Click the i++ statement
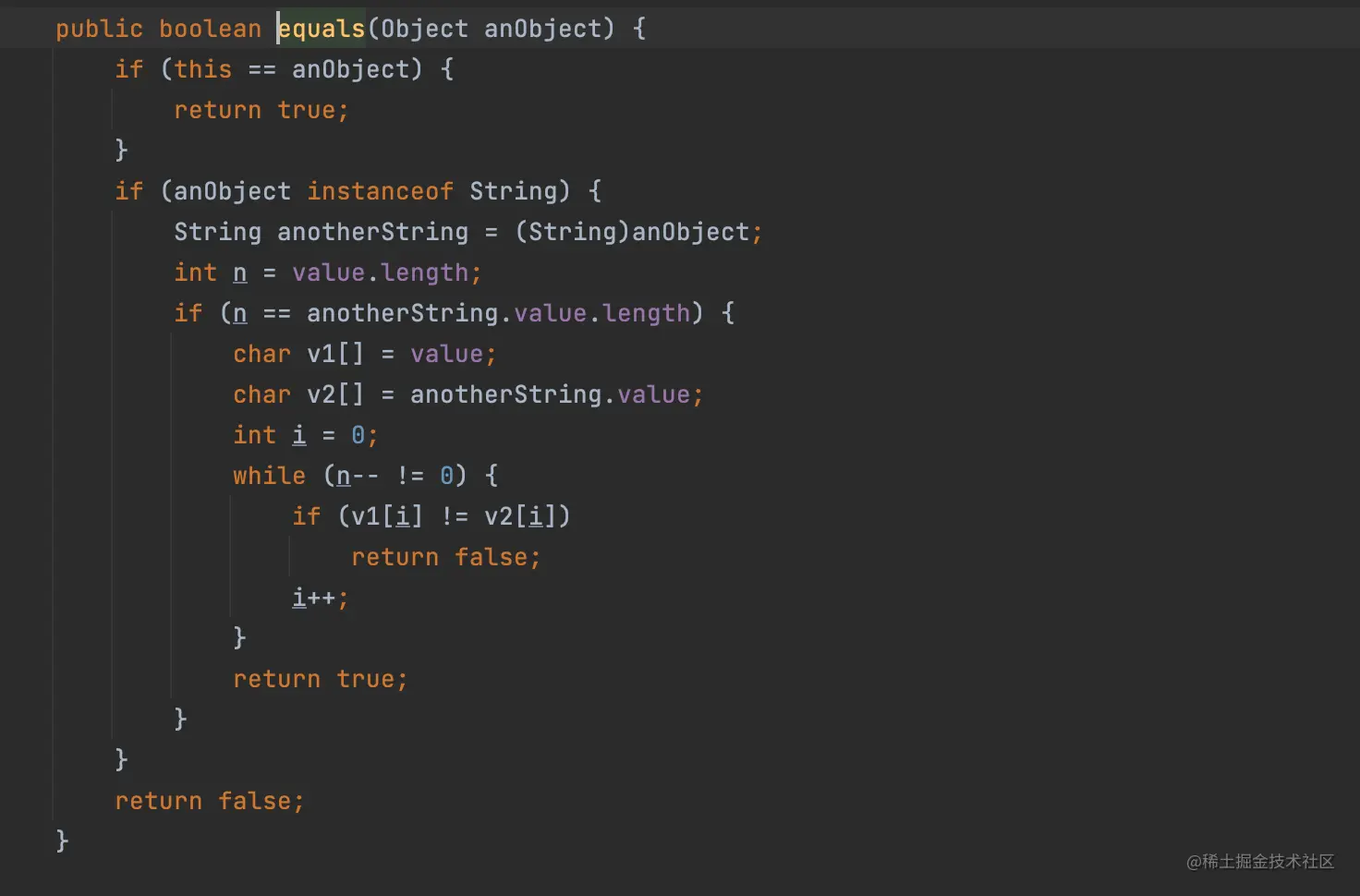This screenshot has width=1360, height=896. [320, 598]
